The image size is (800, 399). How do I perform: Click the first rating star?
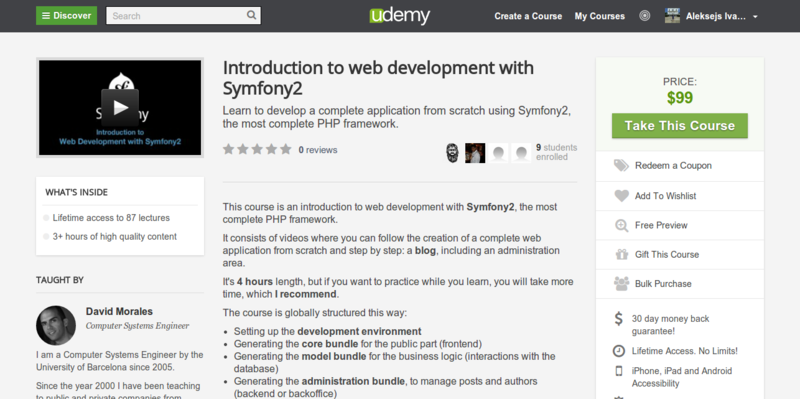[x=229, y=149]
